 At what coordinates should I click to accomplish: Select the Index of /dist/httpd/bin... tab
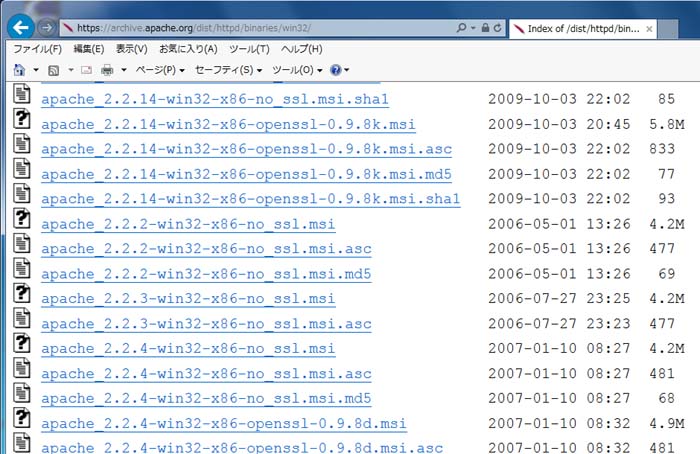click(x=583, y=29)
